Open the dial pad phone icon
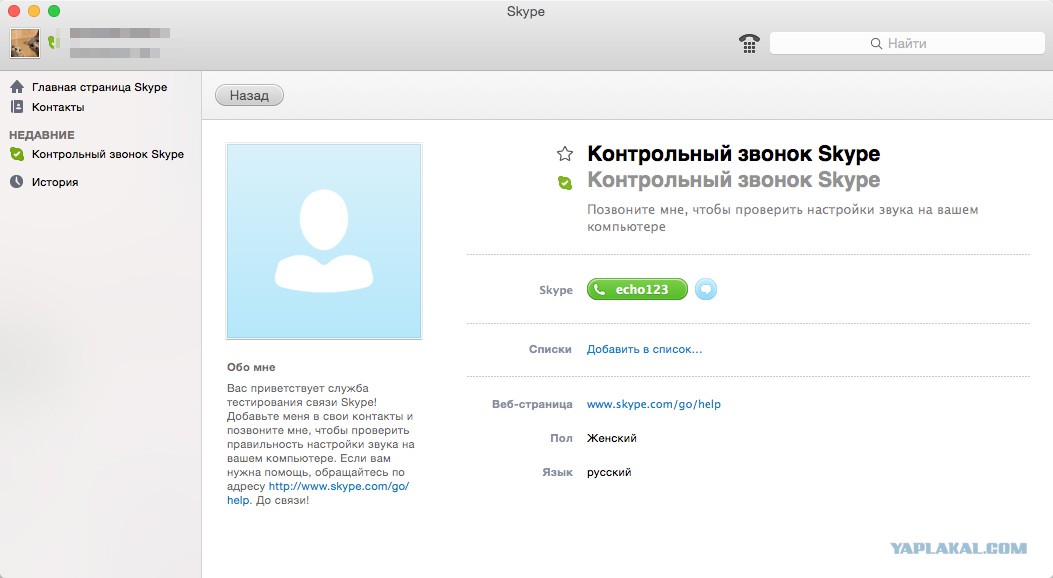 coord(749,44)
